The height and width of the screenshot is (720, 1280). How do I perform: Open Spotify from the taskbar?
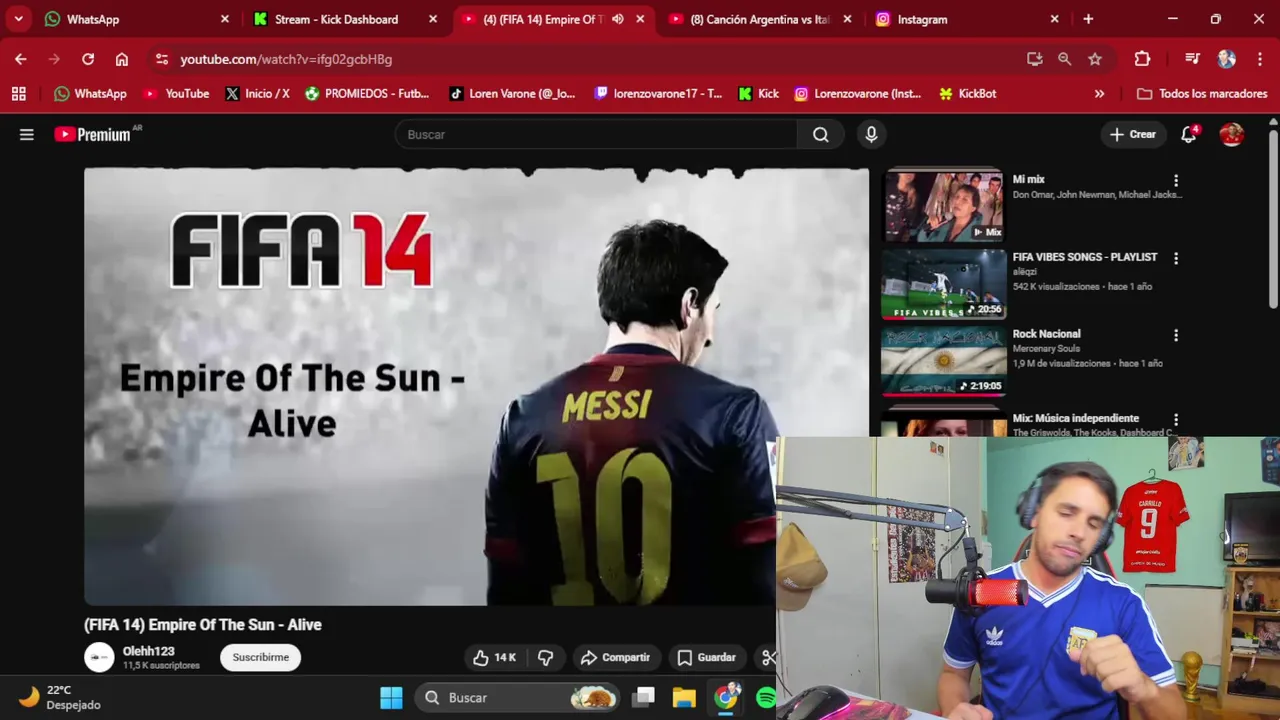pyautogui.click(x=766, y=697)
